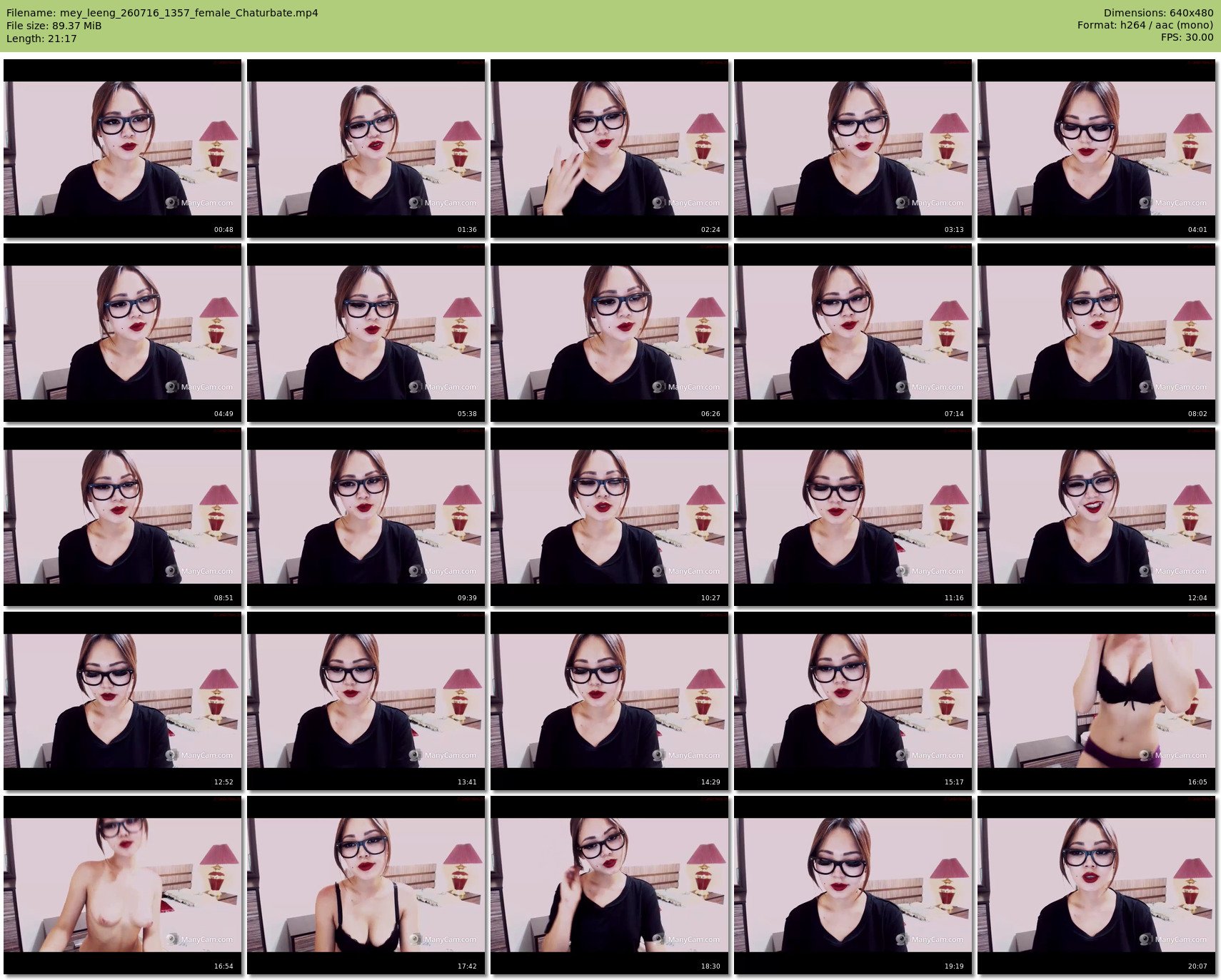The width and height of the screenshot is (1221, 980).
Task: Select the final thumbnail stamped 20:07
Action: click(1097, 885)
